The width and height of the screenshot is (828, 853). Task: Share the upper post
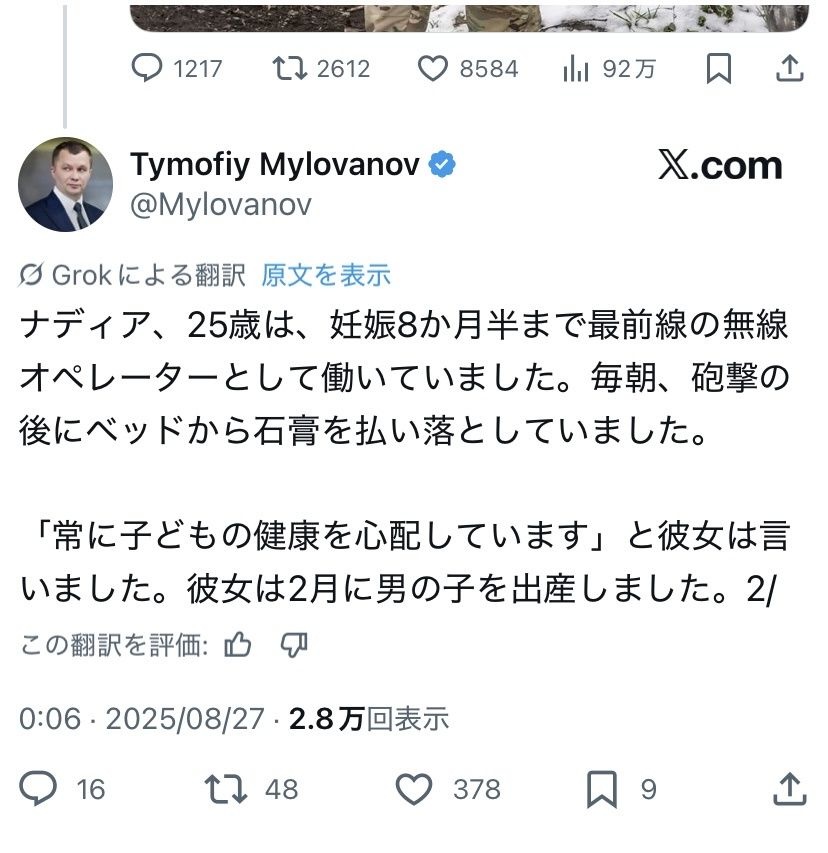point(788,68)
